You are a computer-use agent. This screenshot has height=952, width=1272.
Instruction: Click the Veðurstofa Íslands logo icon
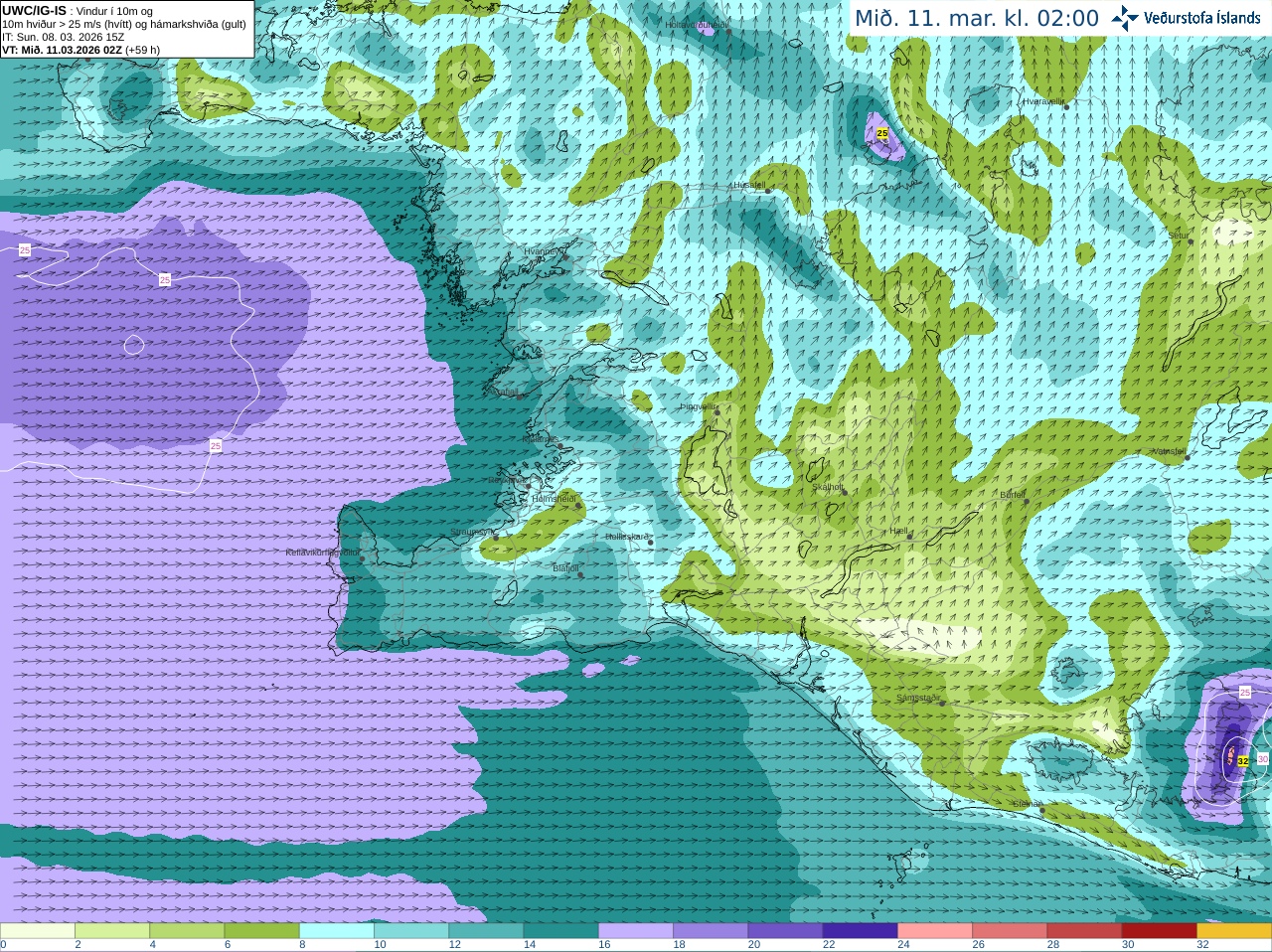1125,18
